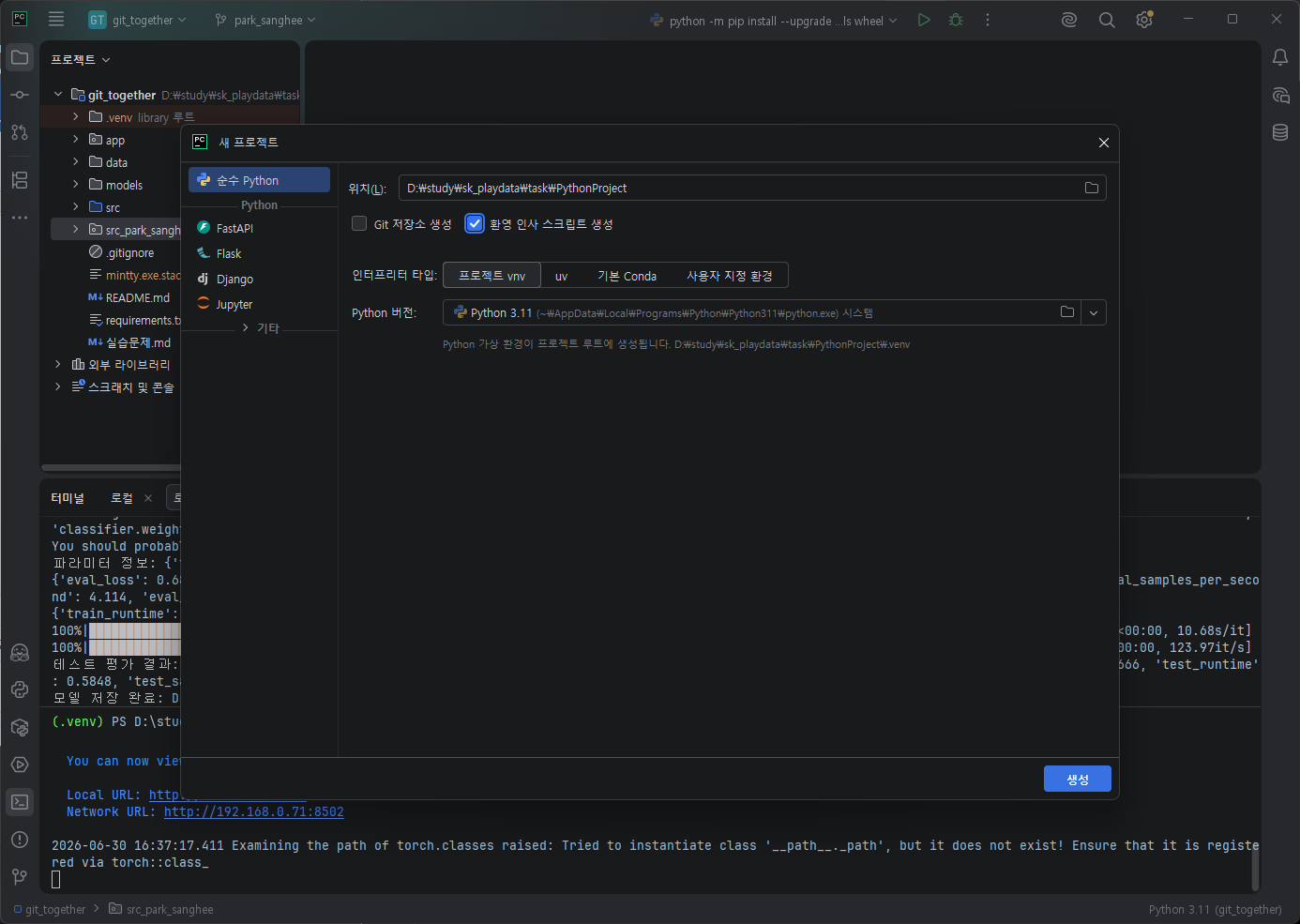Open the Python 3.11 interpreter status widget
The height and width of the screenshot is (924, 1300).
[1215, 909]
